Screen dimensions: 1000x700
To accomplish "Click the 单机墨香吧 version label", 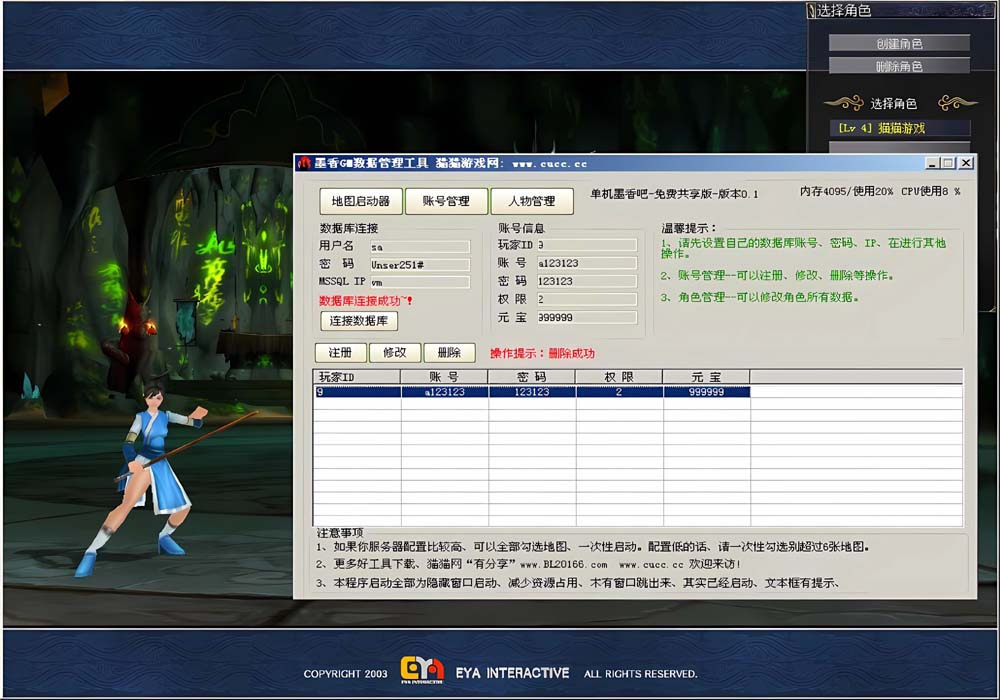I will [x=674, y=194].
